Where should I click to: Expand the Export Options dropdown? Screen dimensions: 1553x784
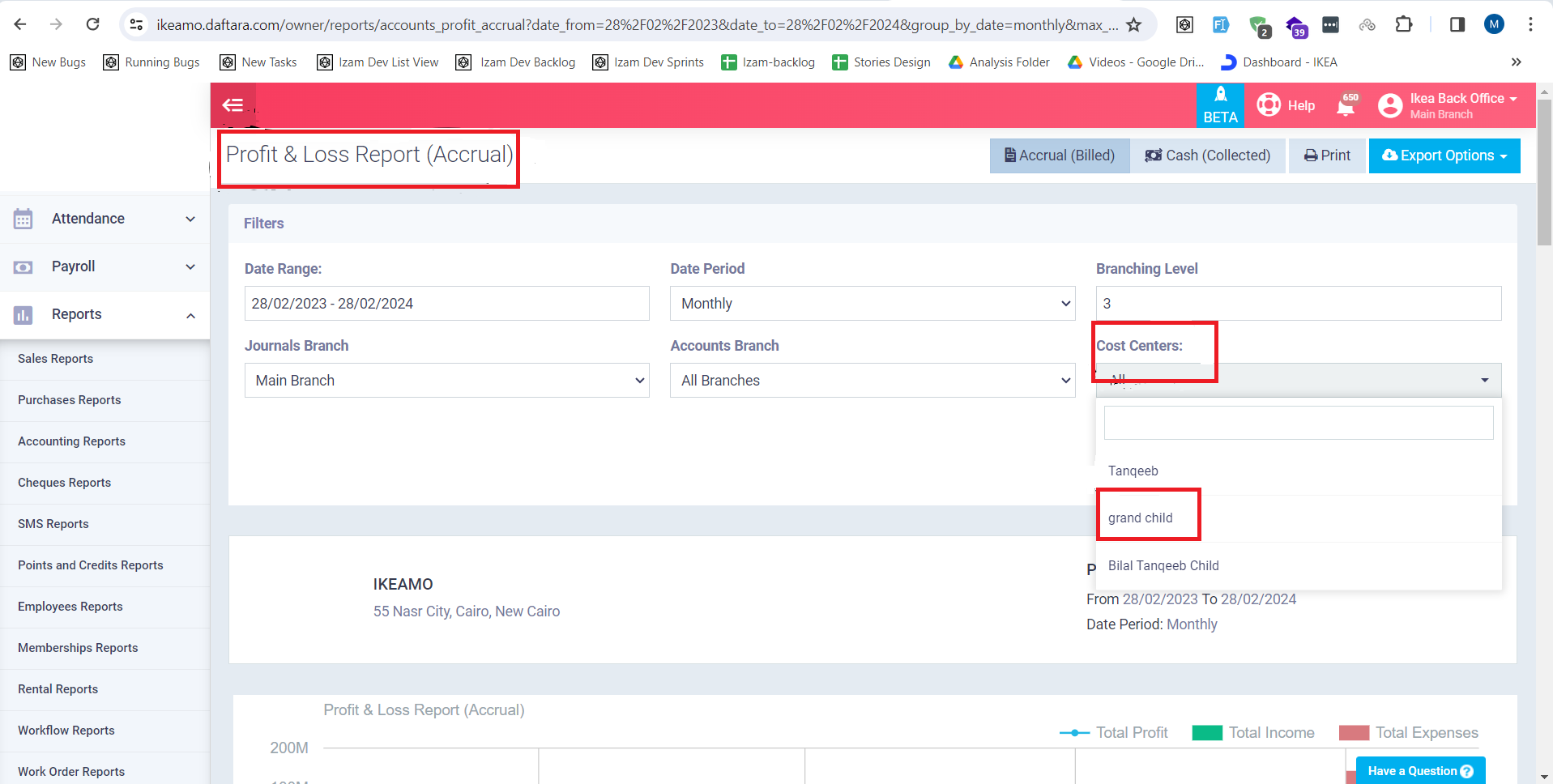[x=1444, y=156]
